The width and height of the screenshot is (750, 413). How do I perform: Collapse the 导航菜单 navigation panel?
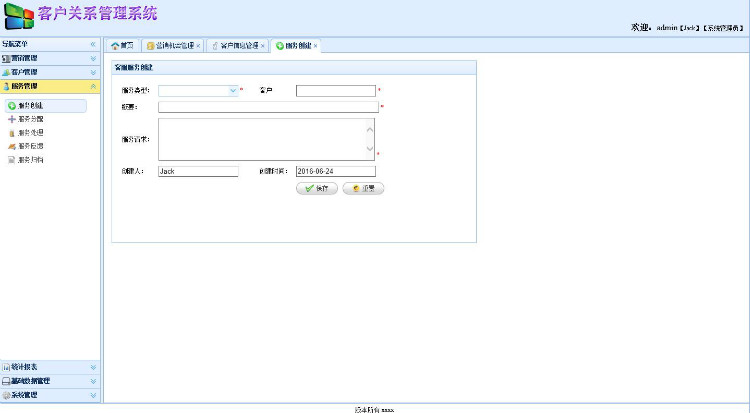click(x=93, y=44)
